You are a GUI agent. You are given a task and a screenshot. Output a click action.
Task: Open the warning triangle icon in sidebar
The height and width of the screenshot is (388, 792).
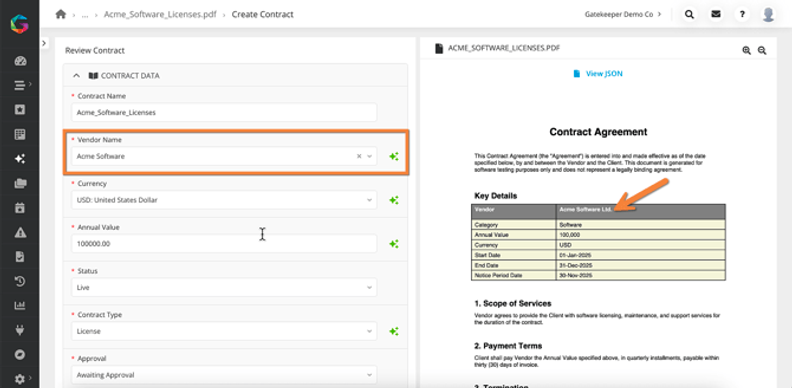pyautogui.click(x=20, y=232)
